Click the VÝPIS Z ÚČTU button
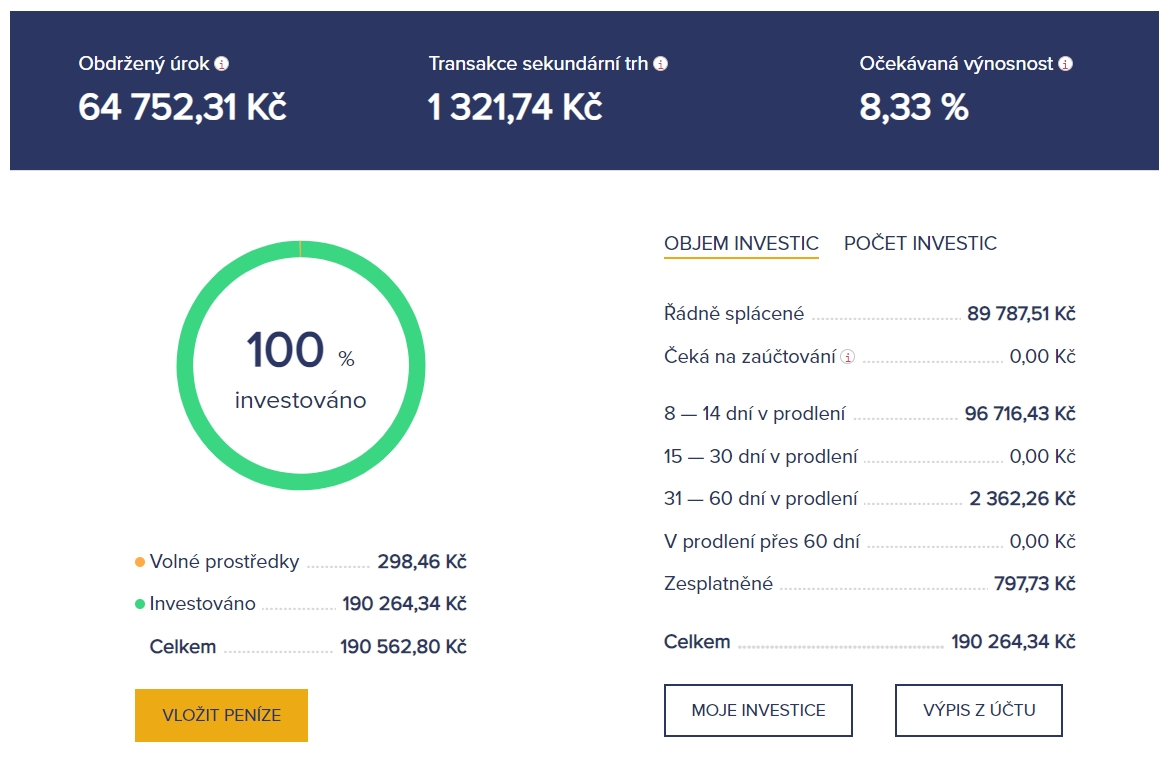The height and width of the screenshot is (776, 1163). (978, 710)
